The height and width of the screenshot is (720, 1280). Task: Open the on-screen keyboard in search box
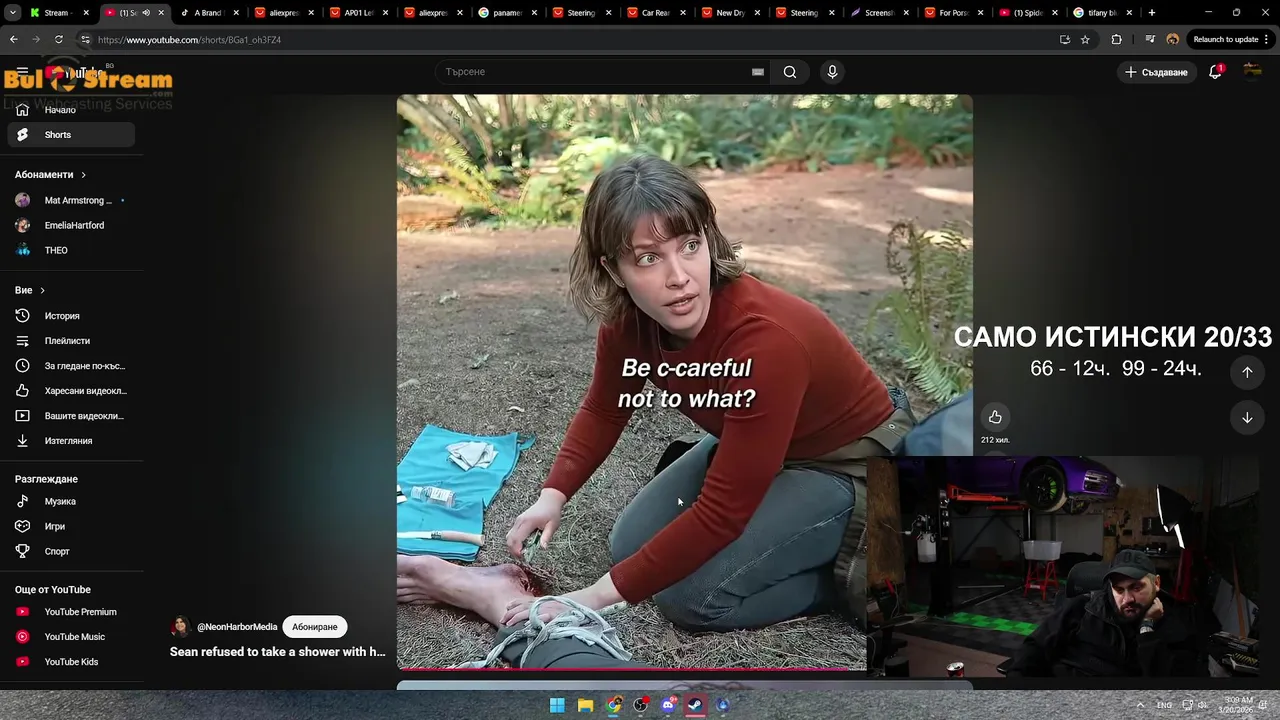click(x=758, y=72)
